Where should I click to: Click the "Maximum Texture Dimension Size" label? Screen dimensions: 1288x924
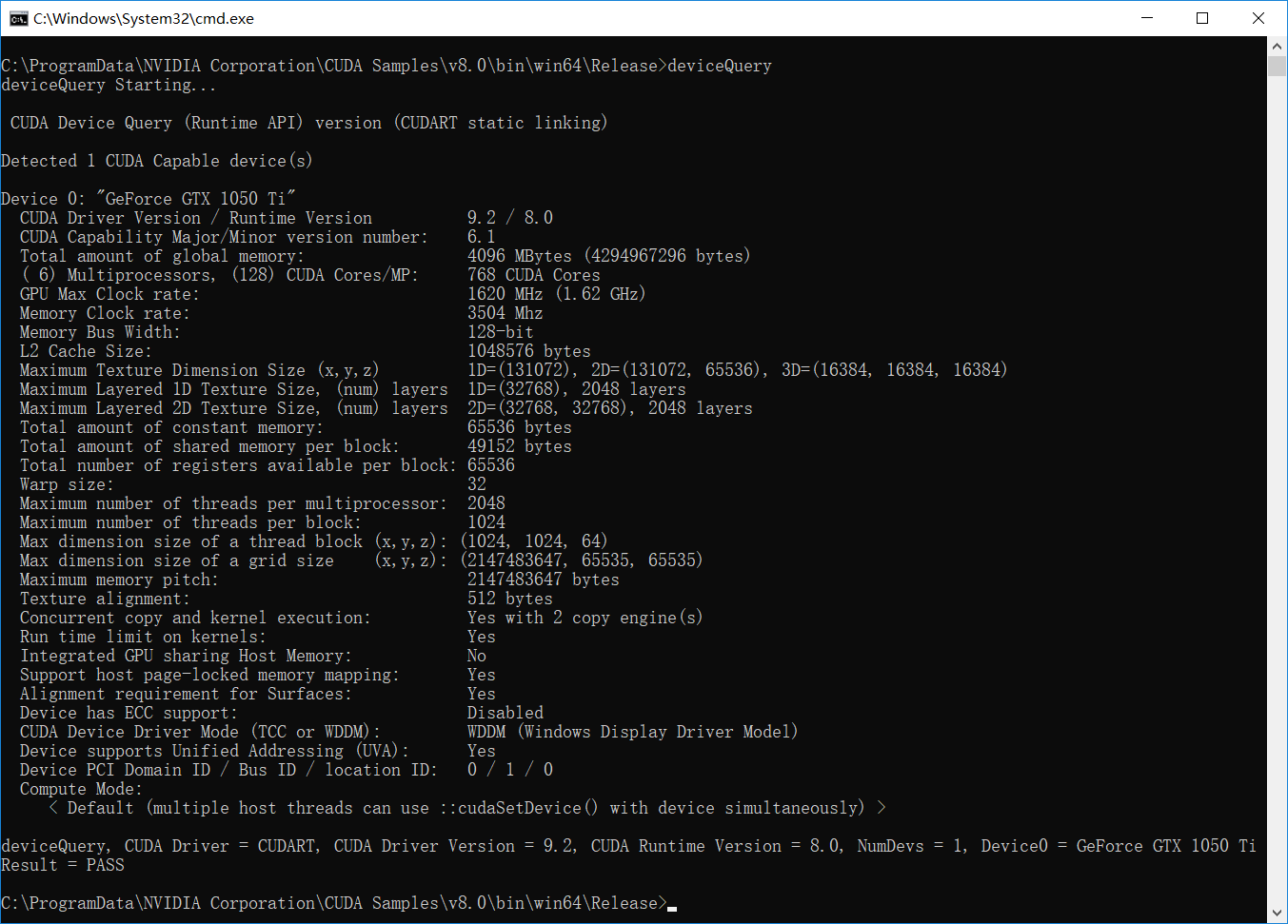(x=163, y=370)
